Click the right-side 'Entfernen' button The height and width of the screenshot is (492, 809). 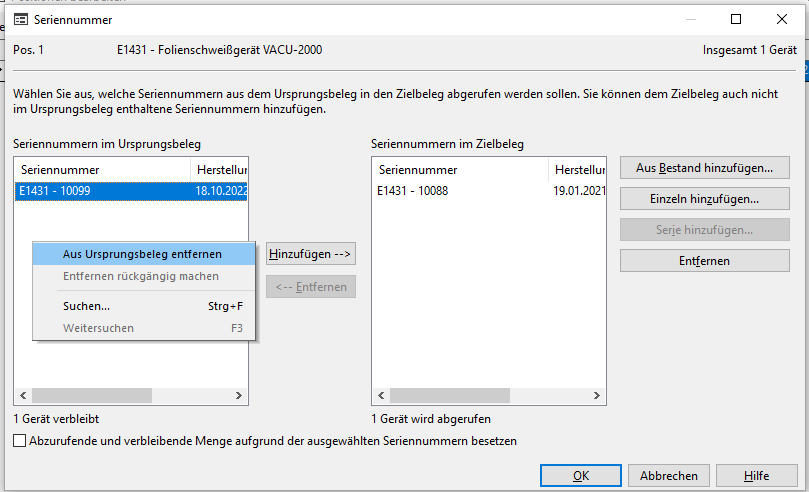[704, 261]
